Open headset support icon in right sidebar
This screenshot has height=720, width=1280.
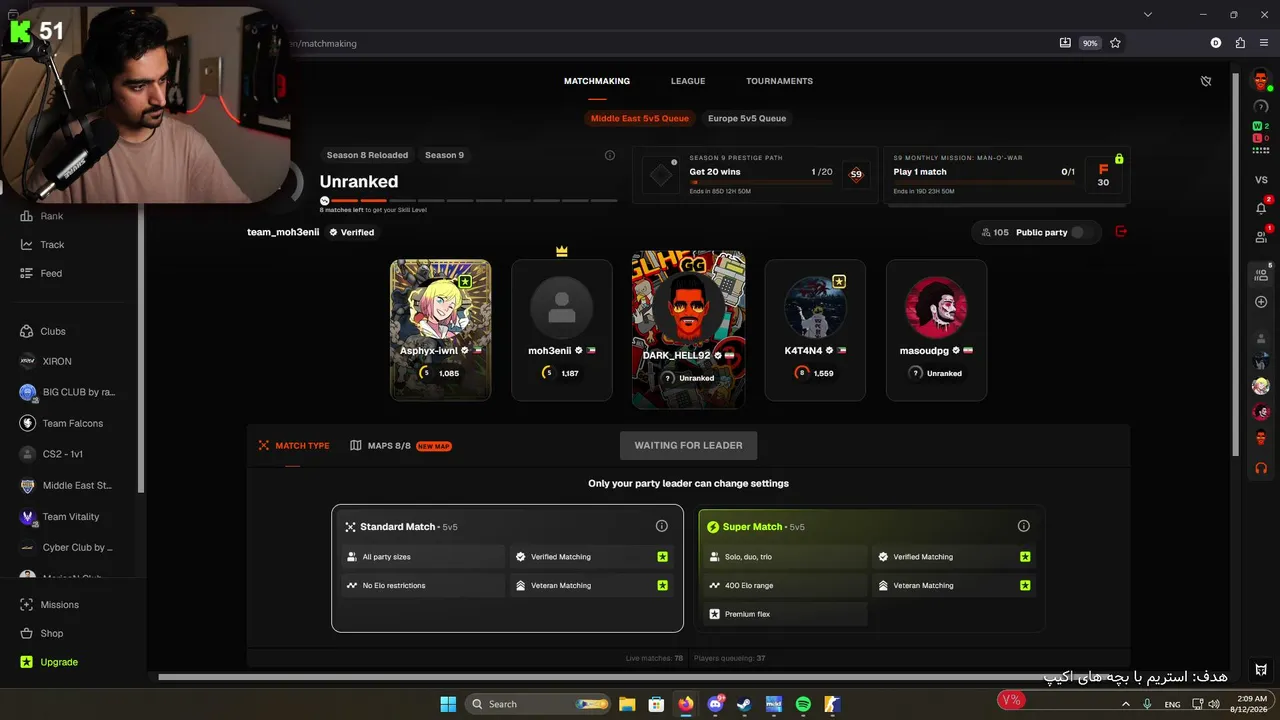(1261, 467)
